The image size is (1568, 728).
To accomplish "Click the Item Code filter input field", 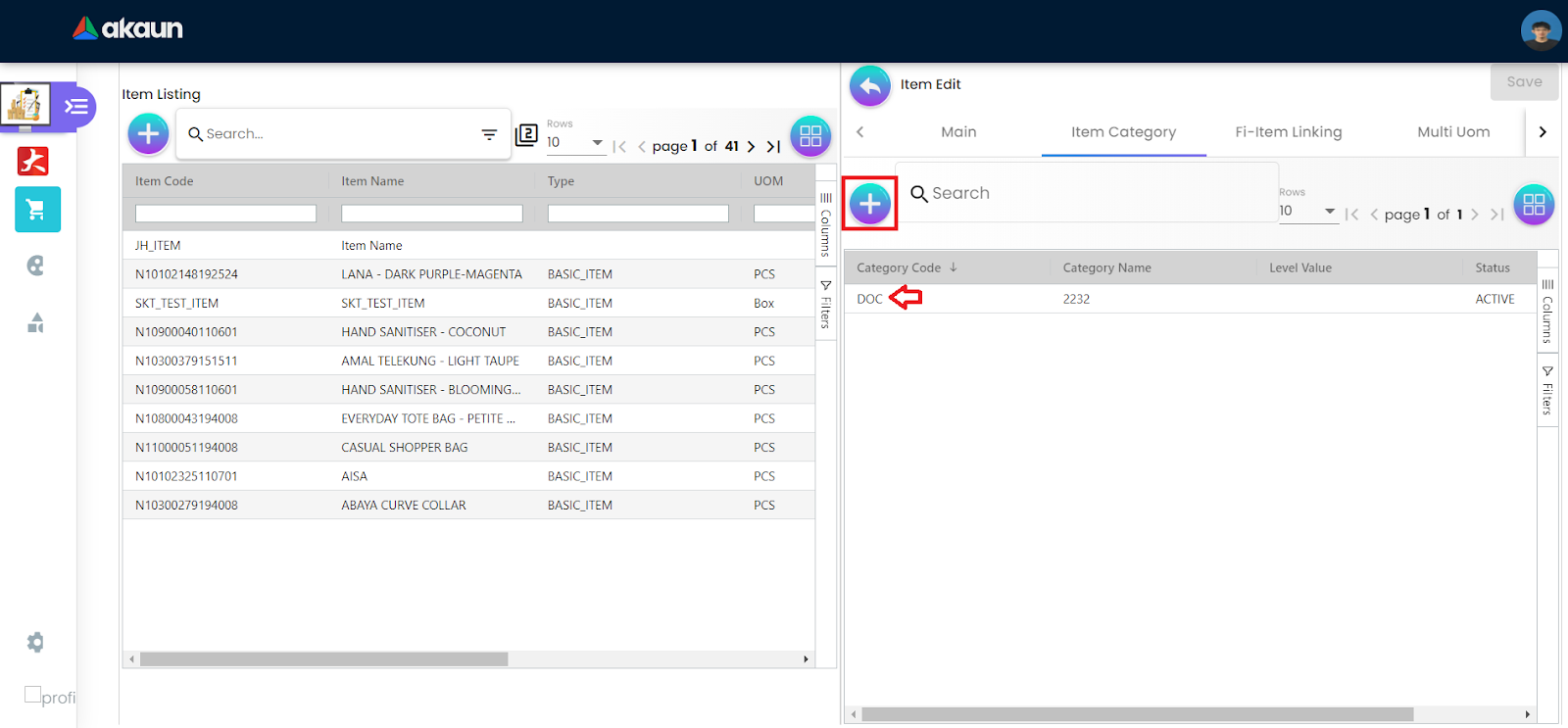I will click(x=225, y=214).
